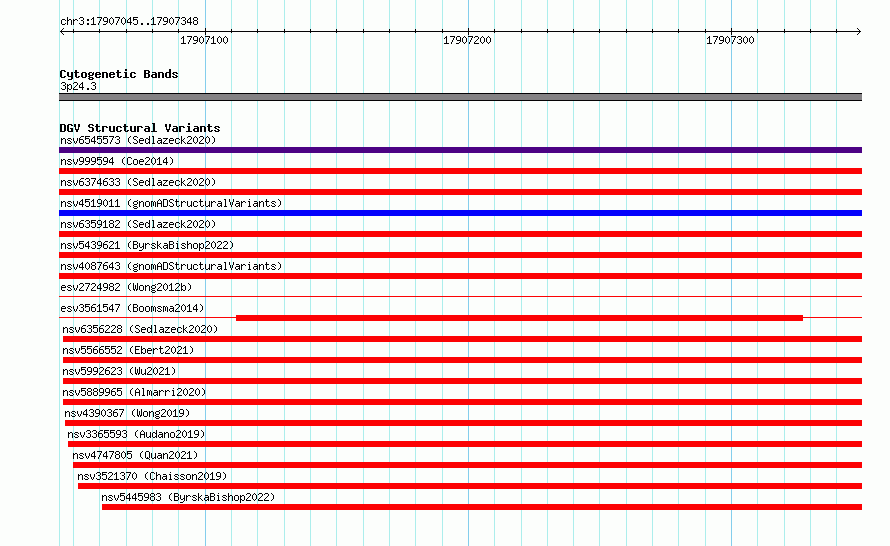
Task: Click nsv3521370 (Chaisson2019) label
Action: (x=152, y=476)
